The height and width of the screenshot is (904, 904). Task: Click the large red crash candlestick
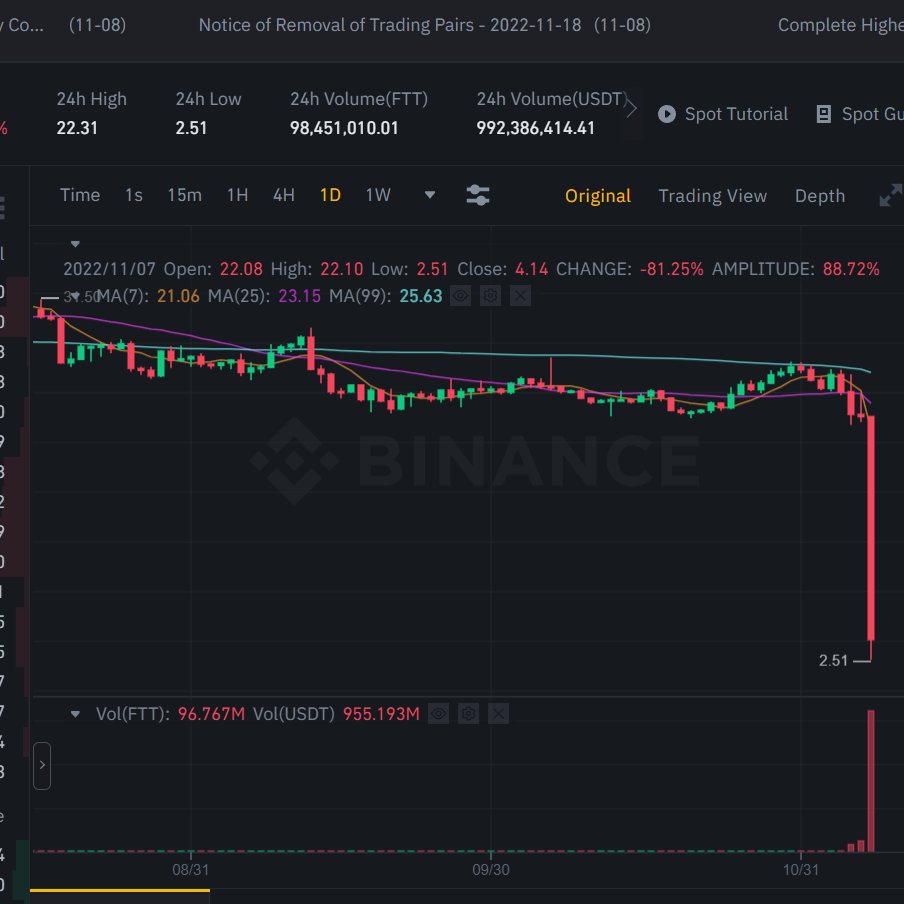click(871, 528)
